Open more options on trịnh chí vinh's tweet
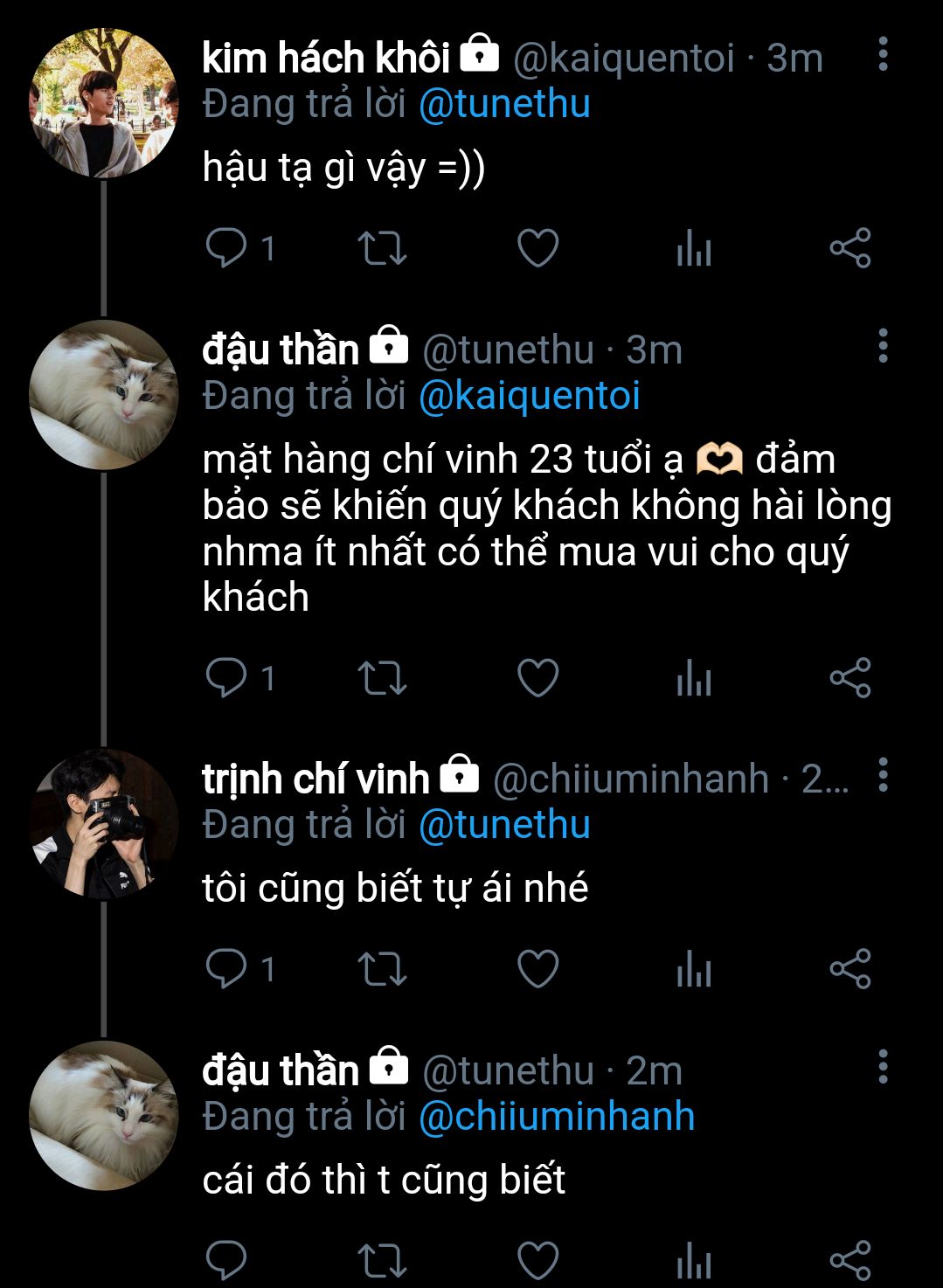943x1288 pixels. (x=883, y=776)
